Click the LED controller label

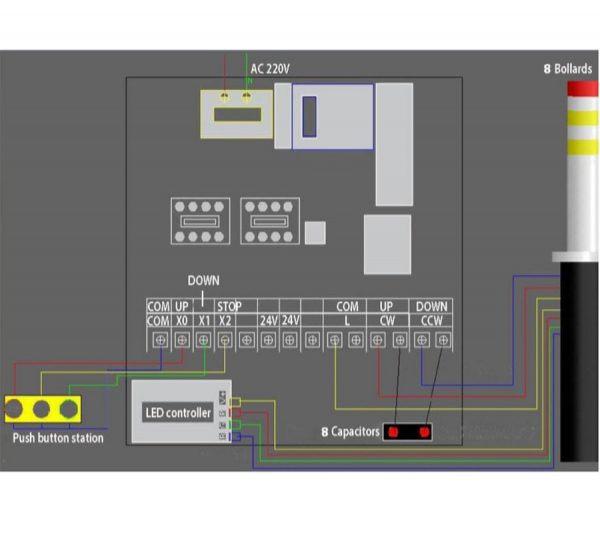click(178, 412)
